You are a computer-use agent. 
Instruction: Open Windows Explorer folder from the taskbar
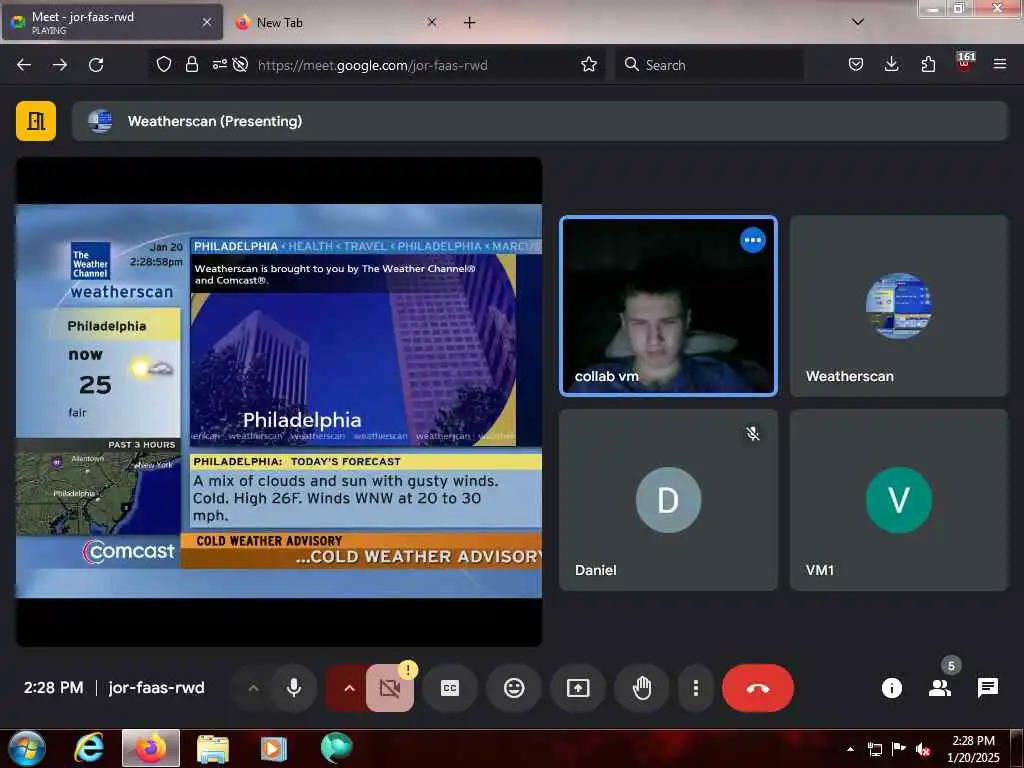tap(213, 748)
